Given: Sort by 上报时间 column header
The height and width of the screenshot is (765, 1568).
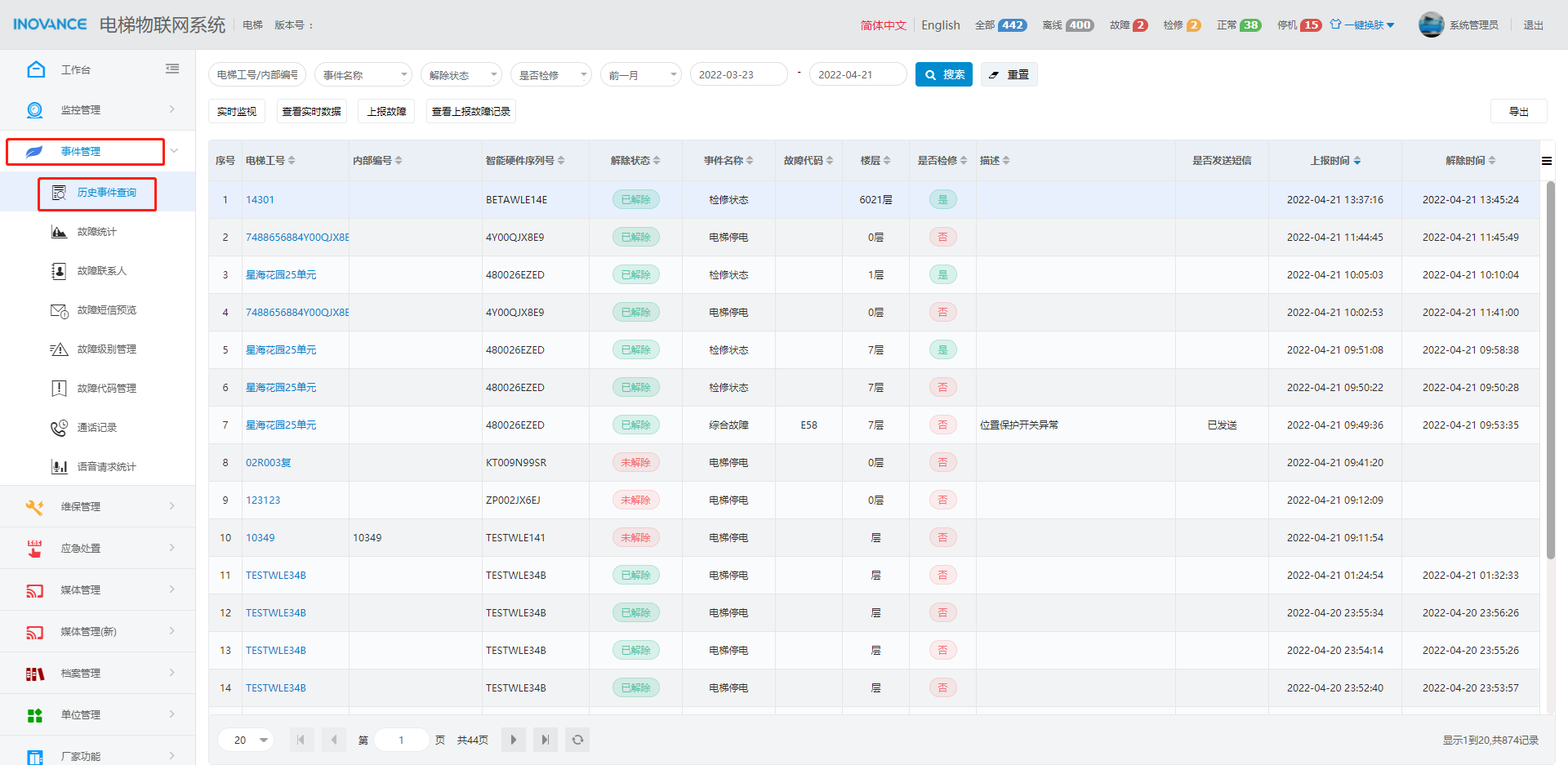Looking at the screenshot, I should (x=1335, y=161).
